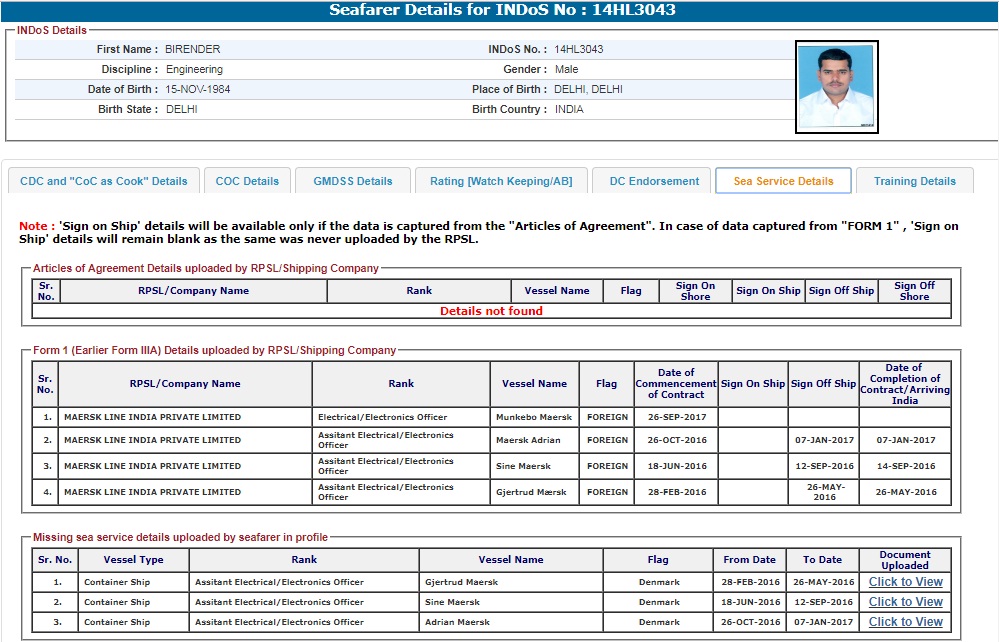This screenshot has width=999, height=642.
Task: Click the Document Uploaded column header
Action: point(905,560)
